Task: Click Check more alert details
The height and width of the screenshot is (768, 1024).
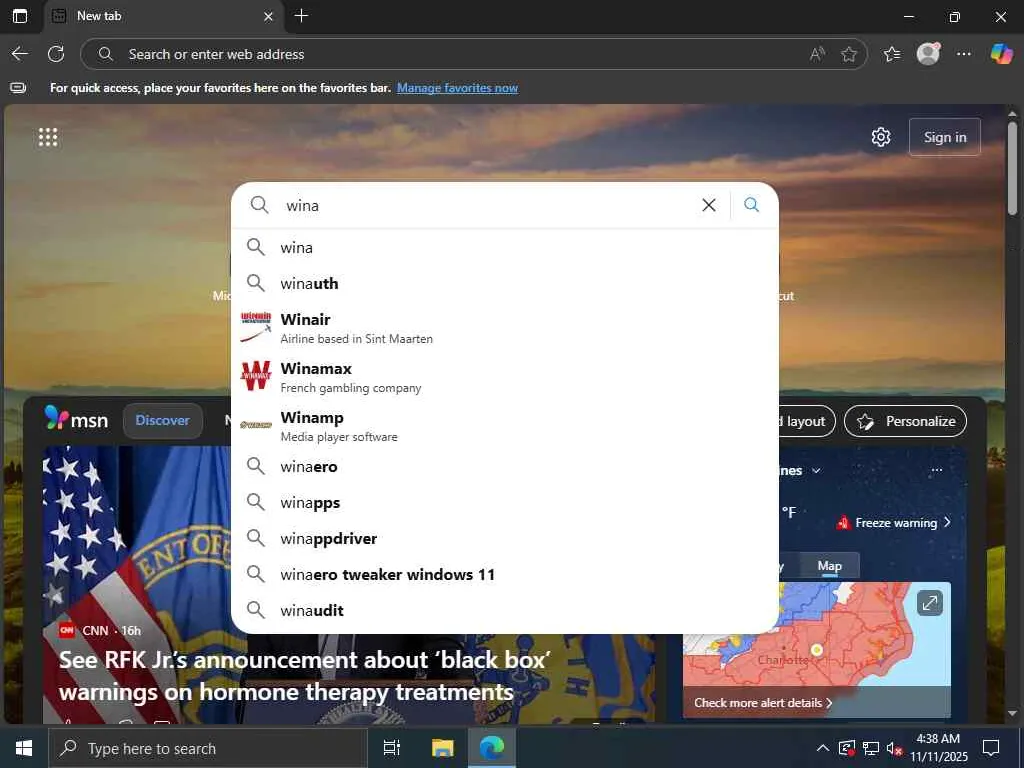Action: click(x=763, y=703)
